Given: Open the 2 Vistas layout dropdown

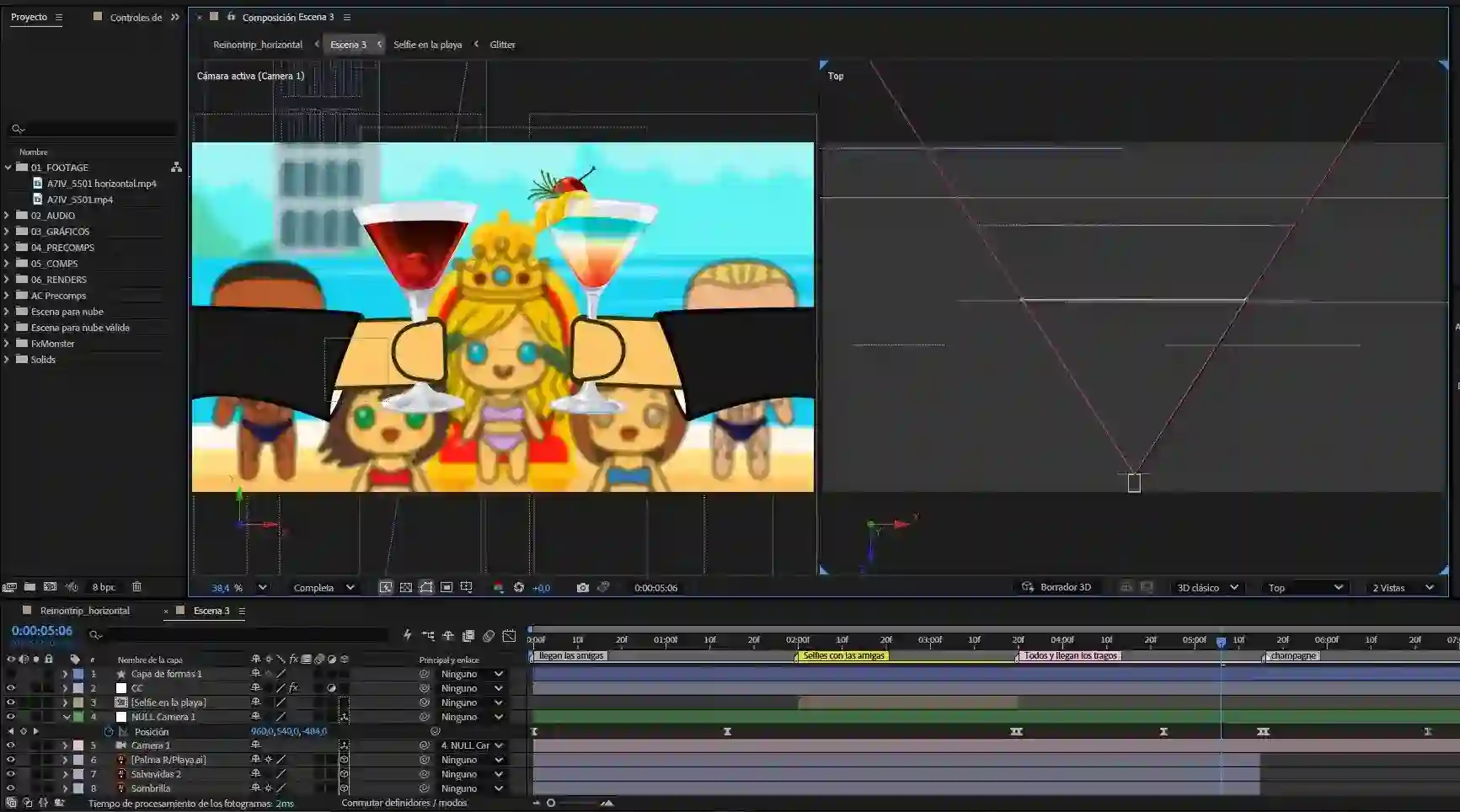Looking at the screenshot, I should (x=1403, y=588).
